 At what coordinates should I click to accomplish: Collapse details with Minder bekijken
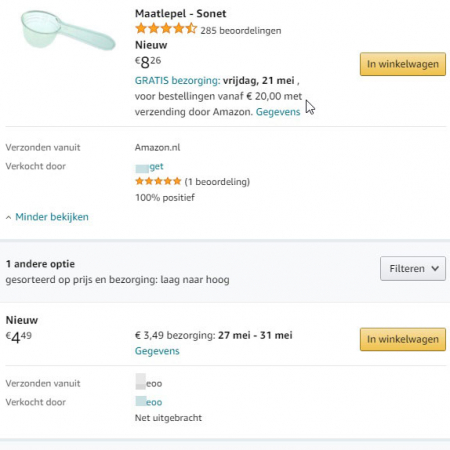coord(52,217)
